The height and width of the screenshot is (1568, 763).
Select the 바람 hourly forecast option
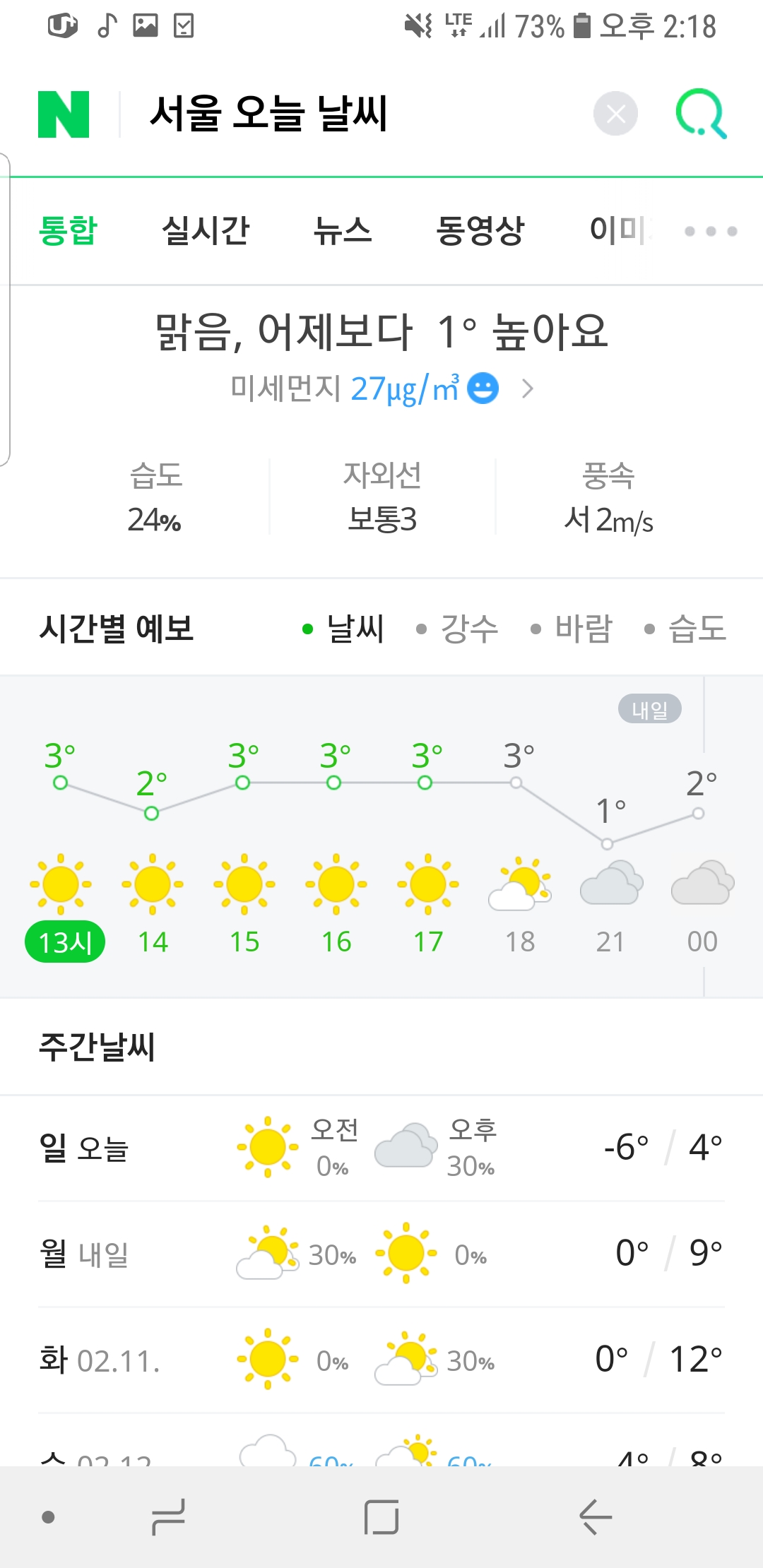coord(572,628)
